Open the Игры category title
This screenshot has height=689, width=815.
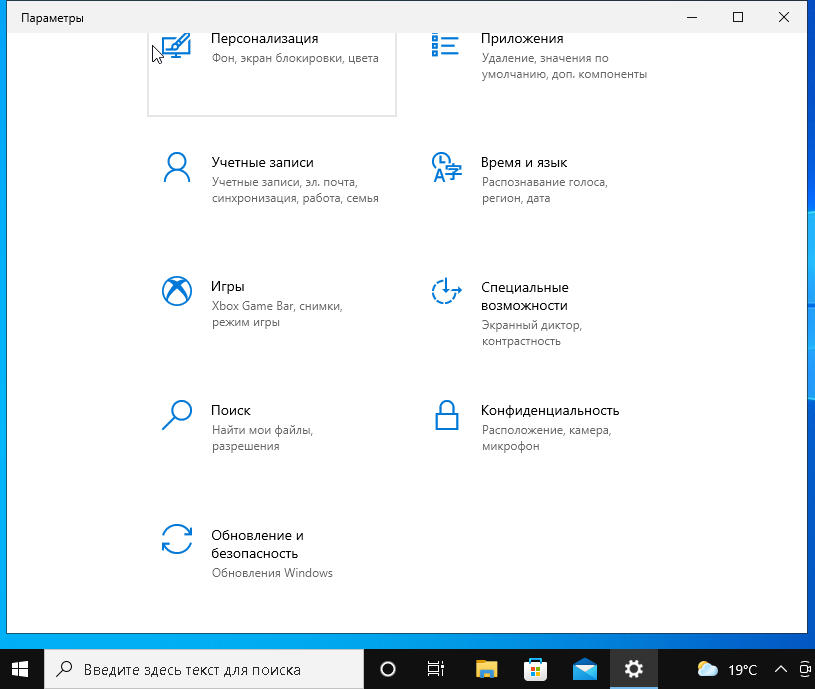pos(228,286)
